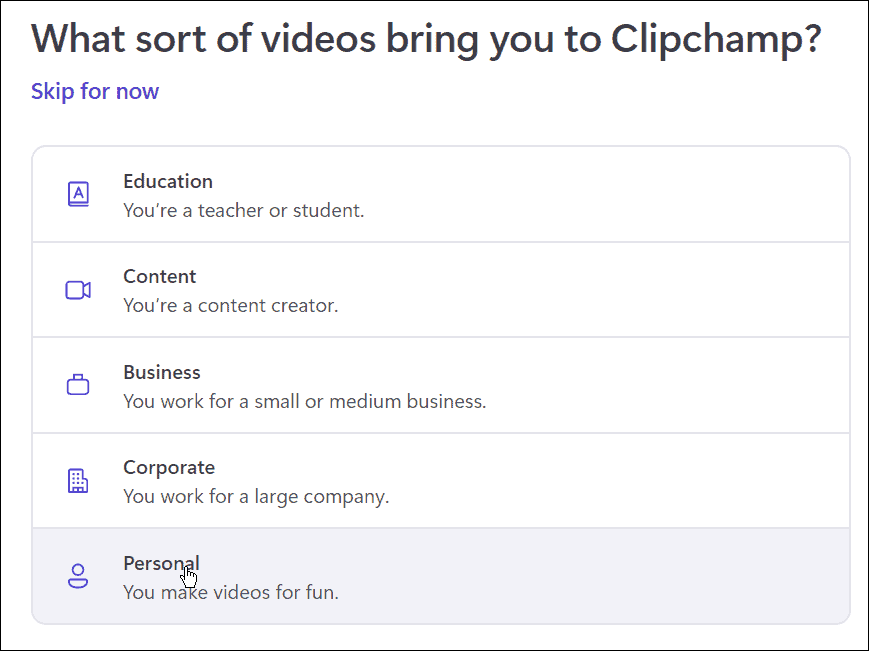Select the Content creator option

[x=440, y=290]
